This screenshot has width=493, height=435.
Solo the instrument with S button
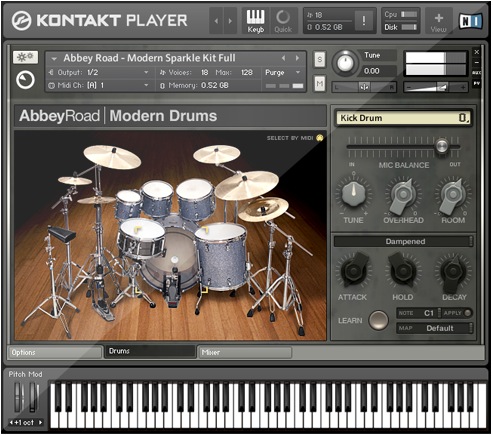click(x=320, y=60)
